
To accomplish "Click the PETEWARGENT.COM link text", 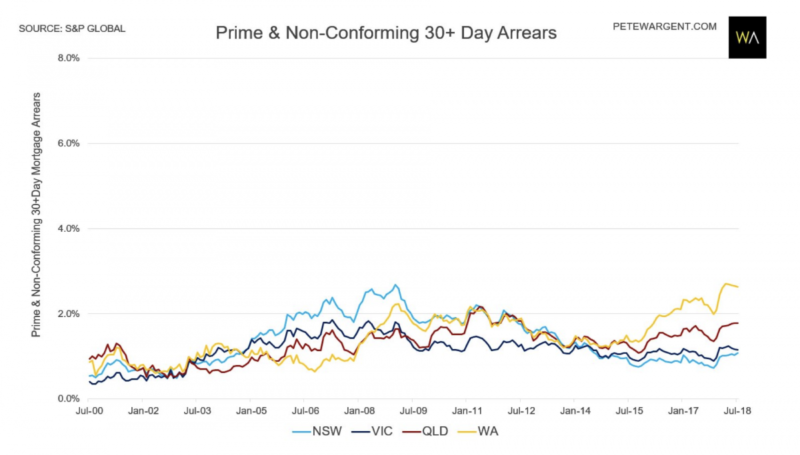I will tap(665, 26).
